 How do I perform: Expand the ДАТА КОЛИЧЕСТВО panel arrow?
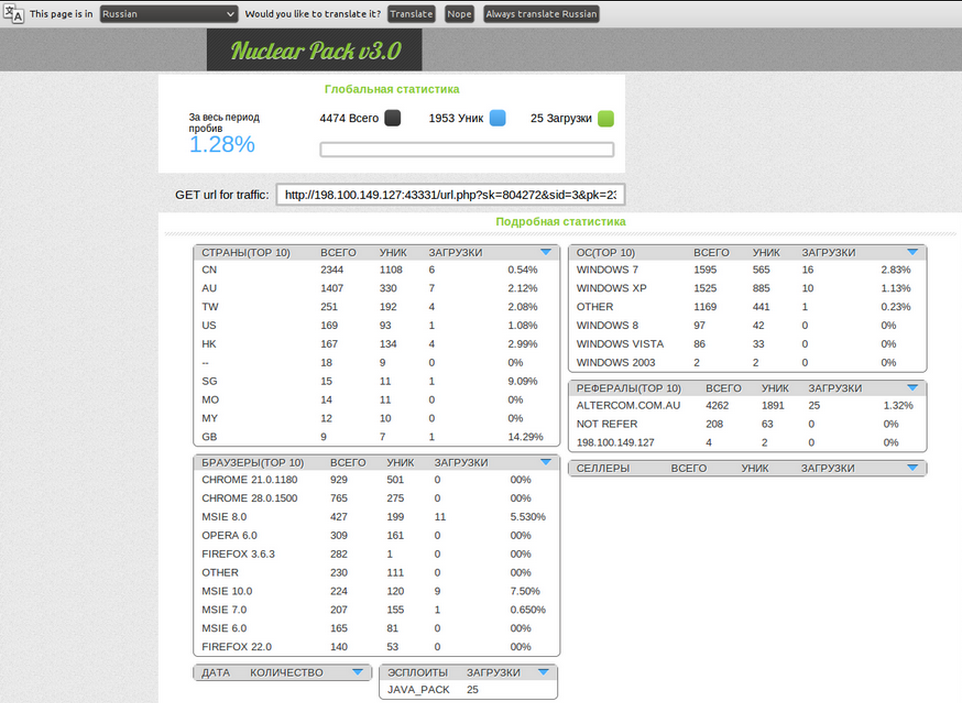[x=358, y=673]
